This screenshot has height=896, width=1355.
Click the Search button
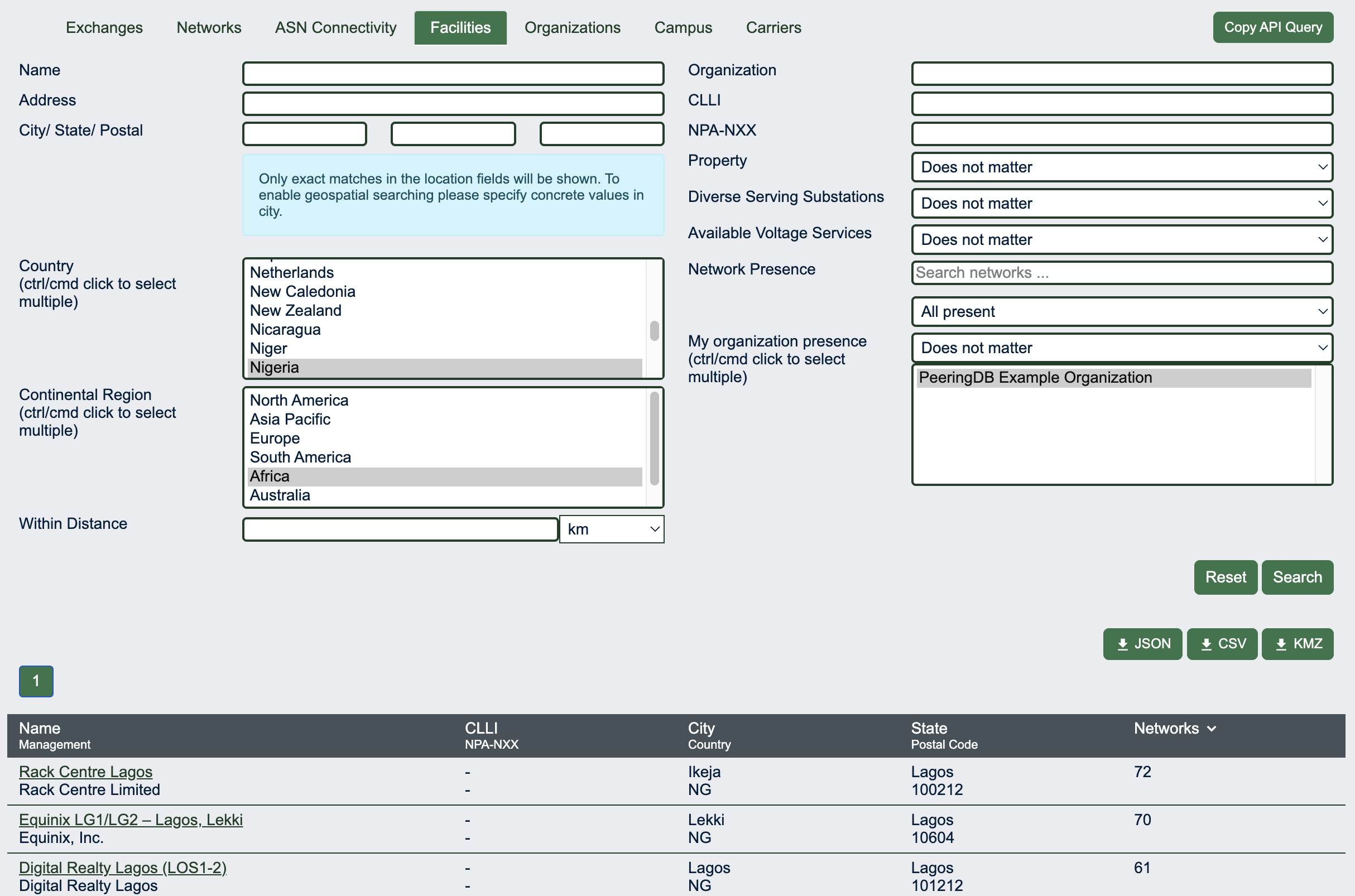tap(1297, 577)
